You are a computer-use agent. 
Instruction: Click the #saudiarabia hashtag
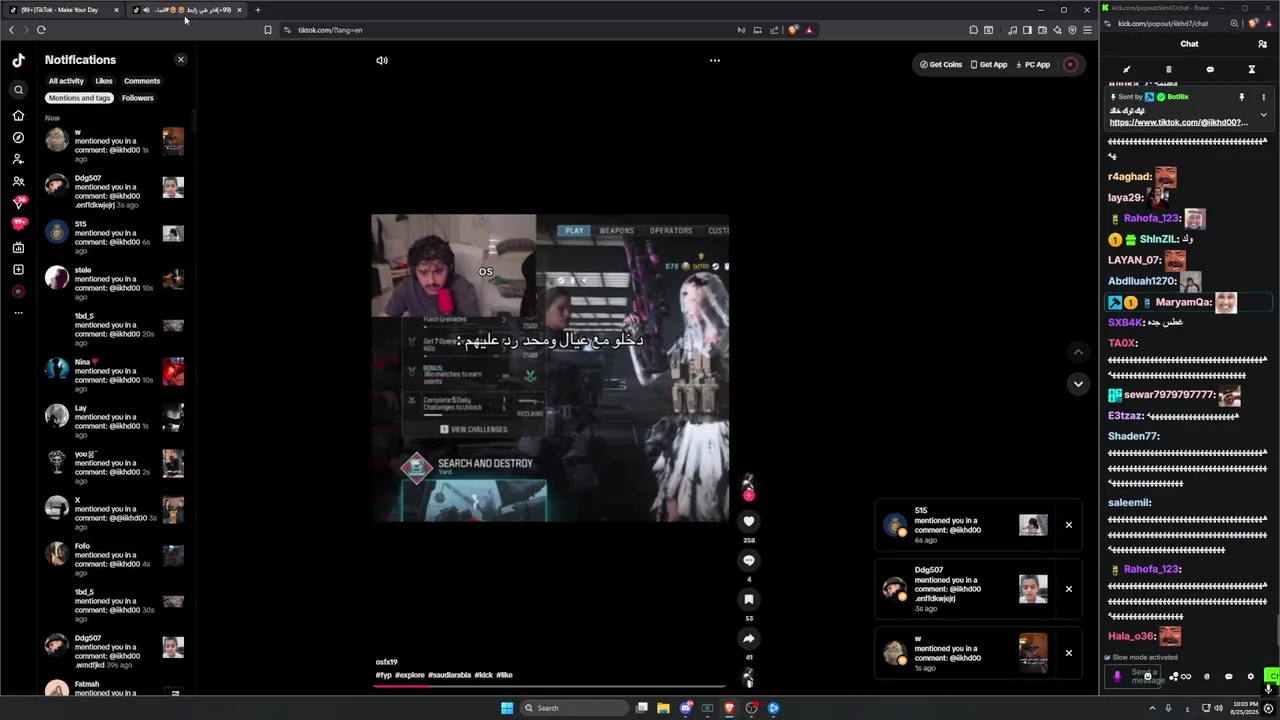(x=449, y=675)
